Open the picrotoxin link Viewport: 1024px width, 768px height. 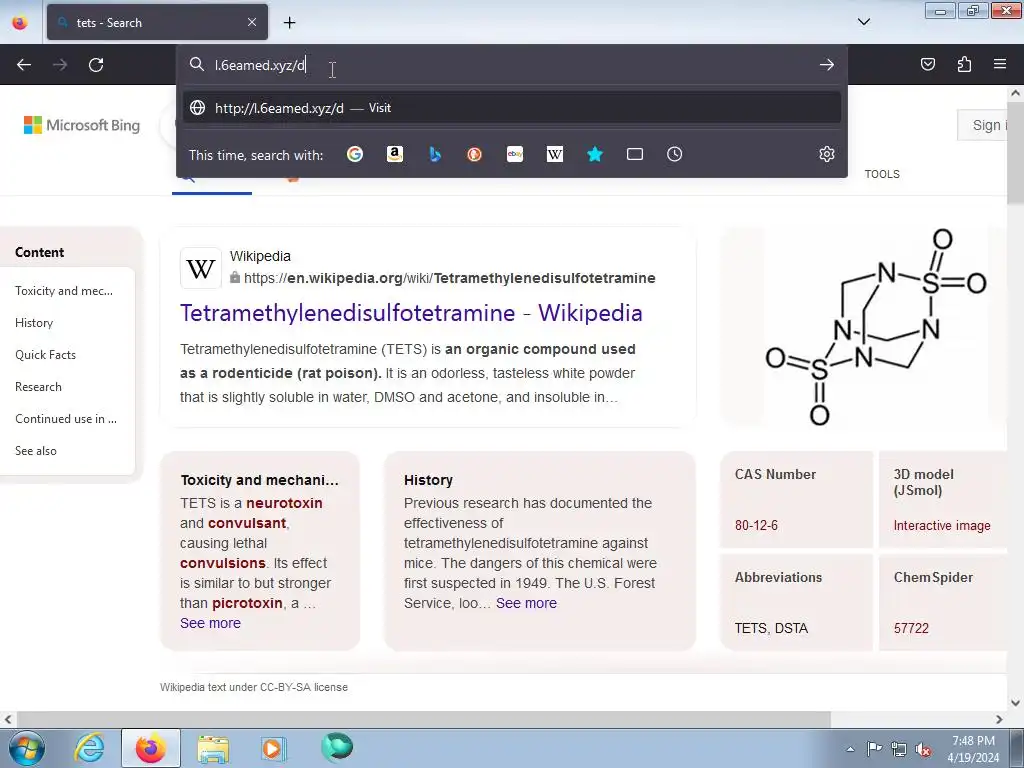coord(248,603)
